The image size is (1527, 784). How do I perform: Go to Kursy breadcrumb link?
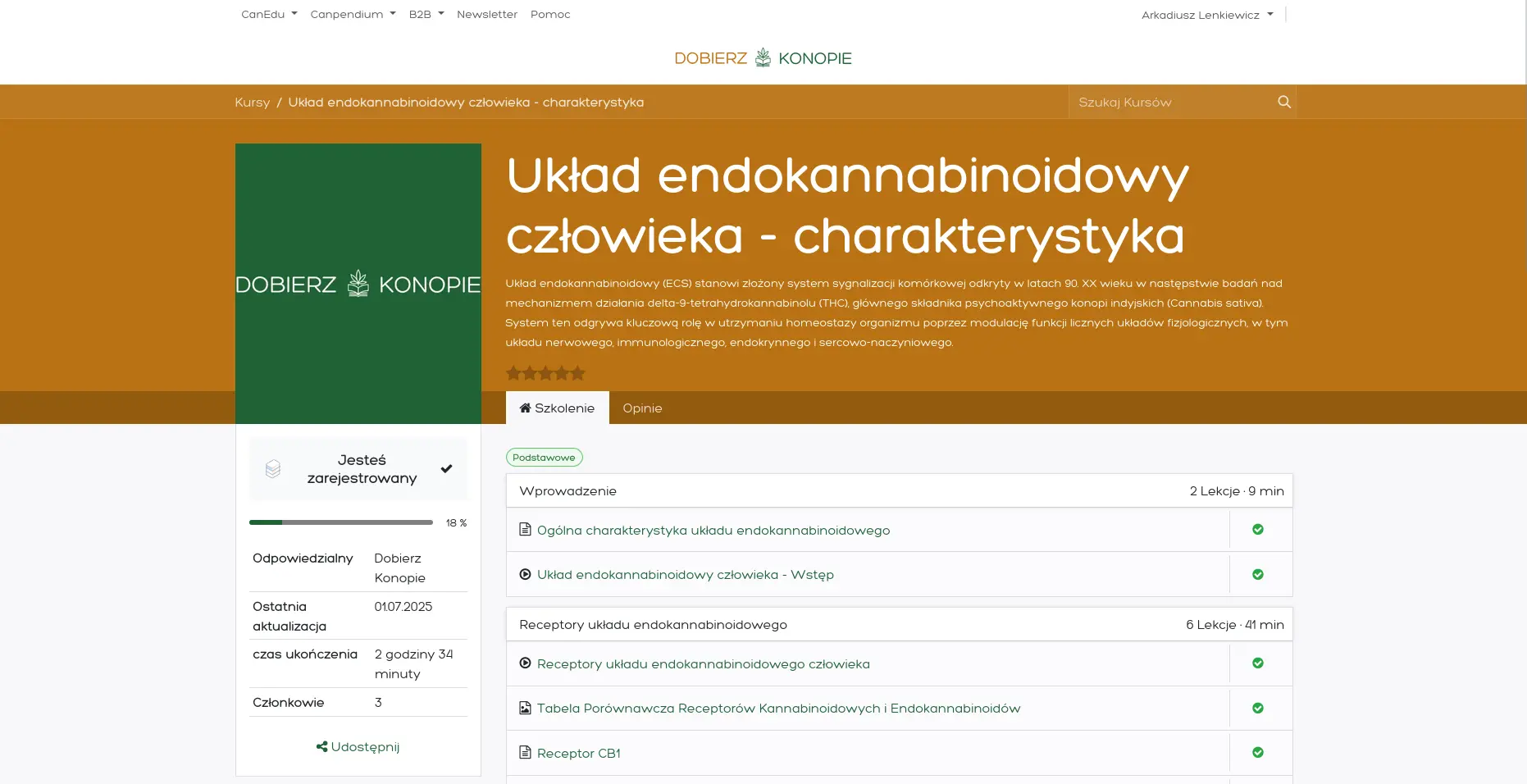pos(252,103)
